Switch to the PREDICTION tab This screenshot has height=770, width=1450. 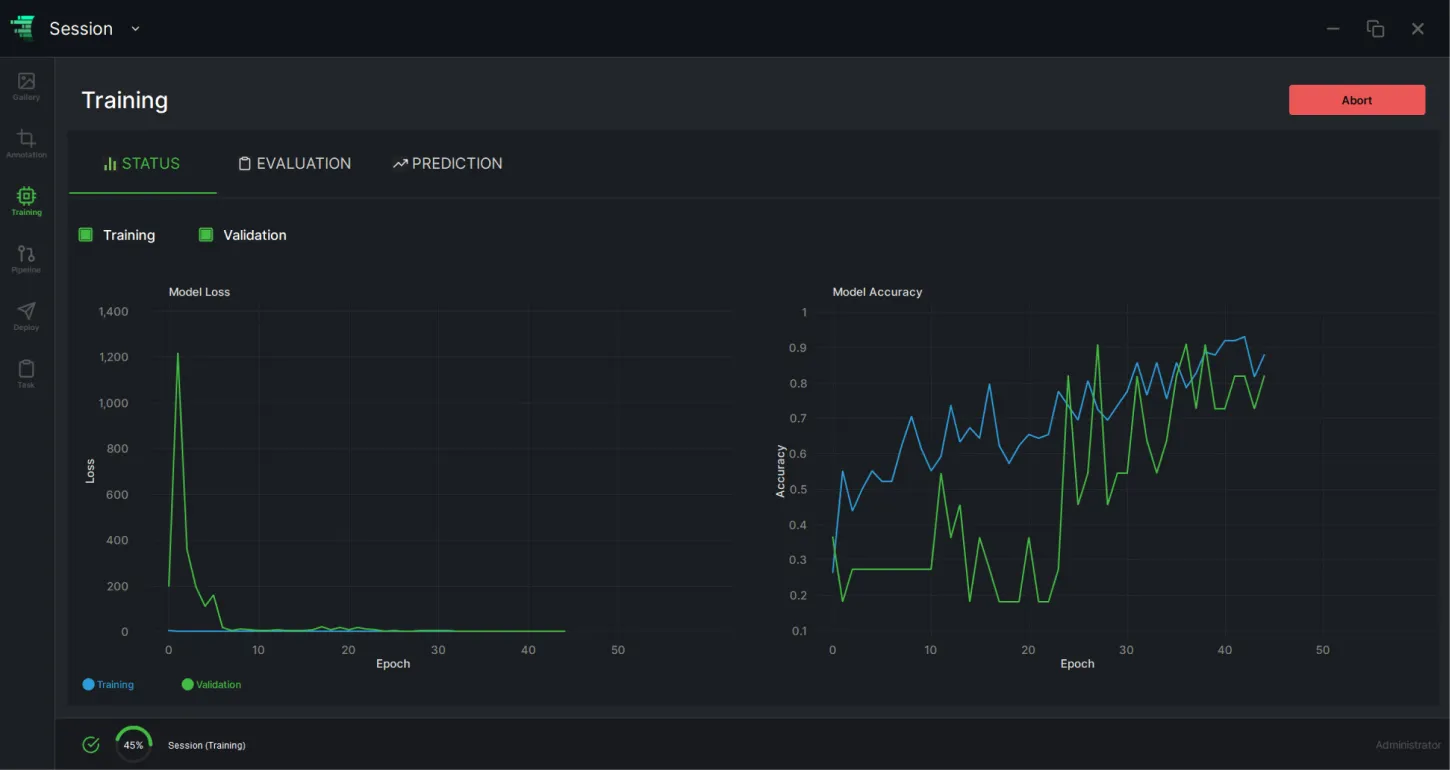click(x=448, y=163)
